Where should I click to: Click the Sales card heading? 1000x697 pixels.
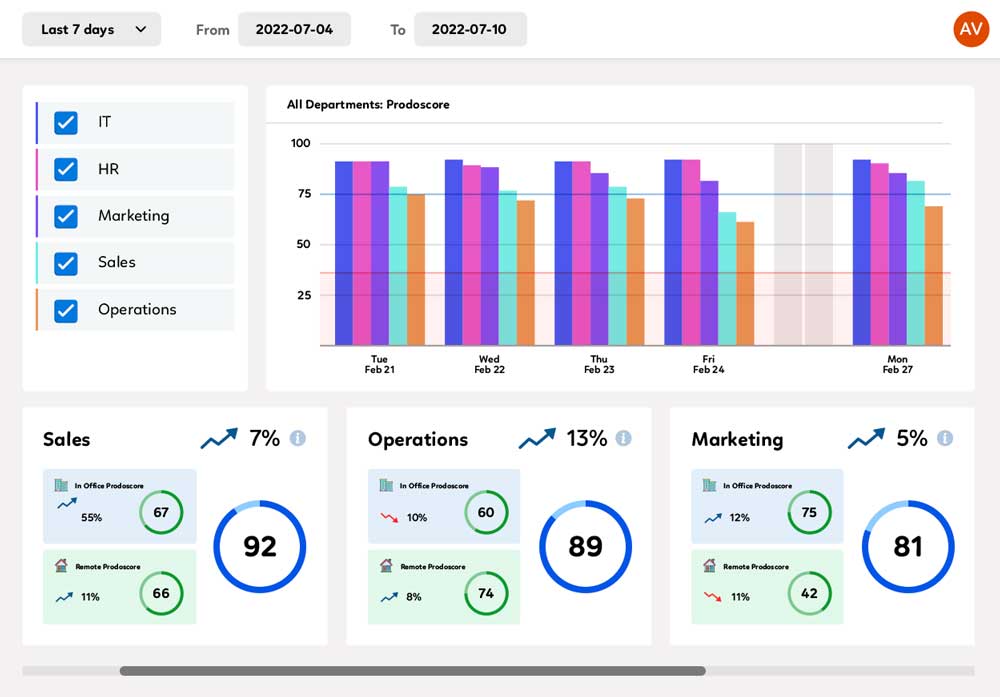click(x=66, y=439)
